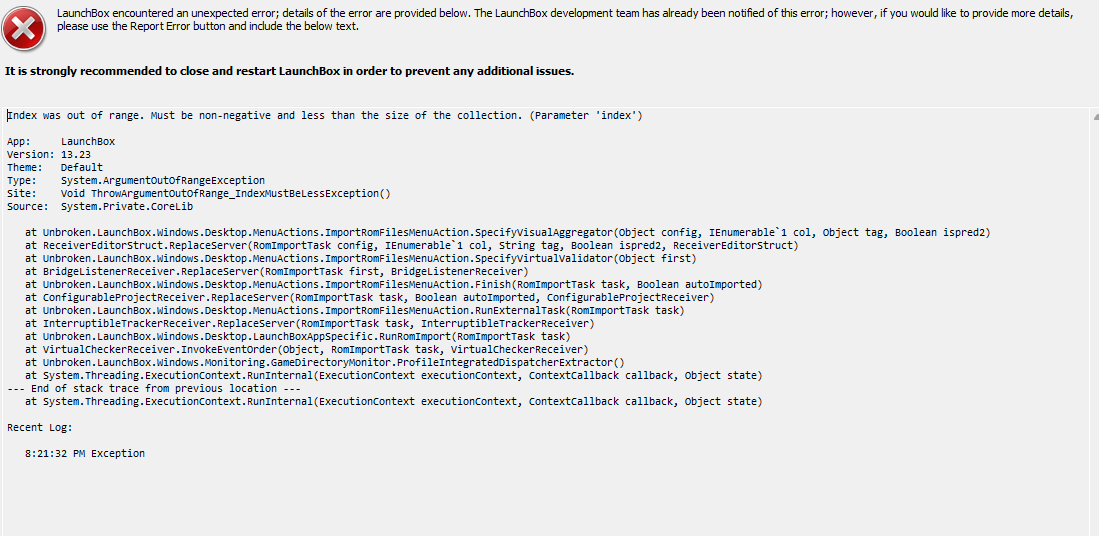Click the 'Theme: Default' line
The height and width of the screenshot is (536, 1099).
(55, 167)
